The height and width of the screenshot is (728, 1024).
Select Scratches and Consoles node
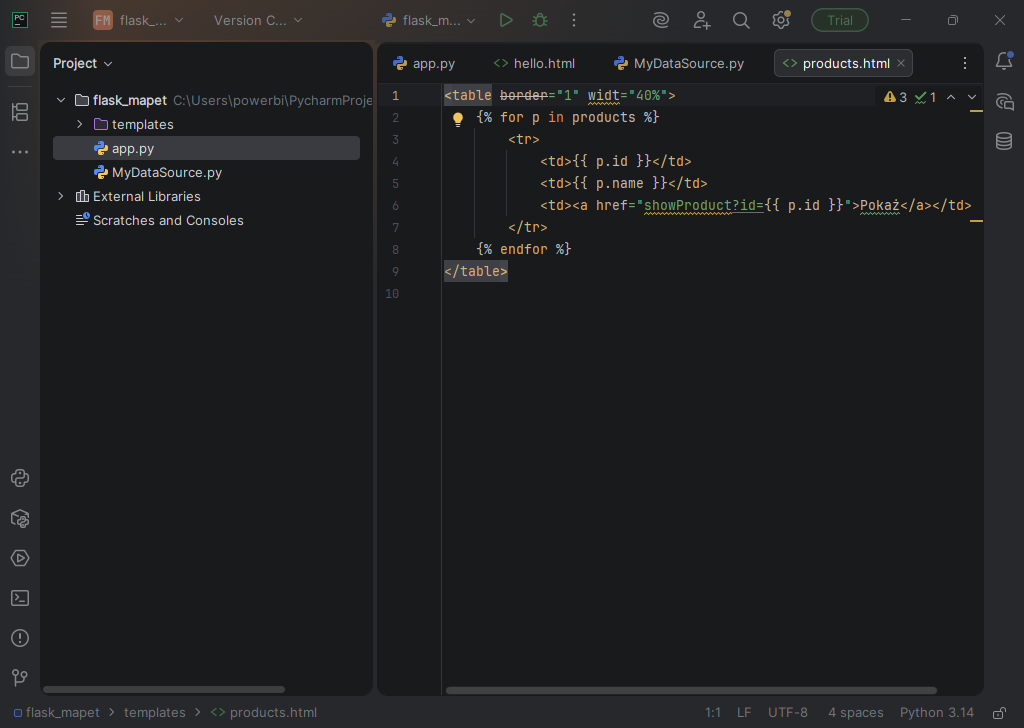pos(206,220)
